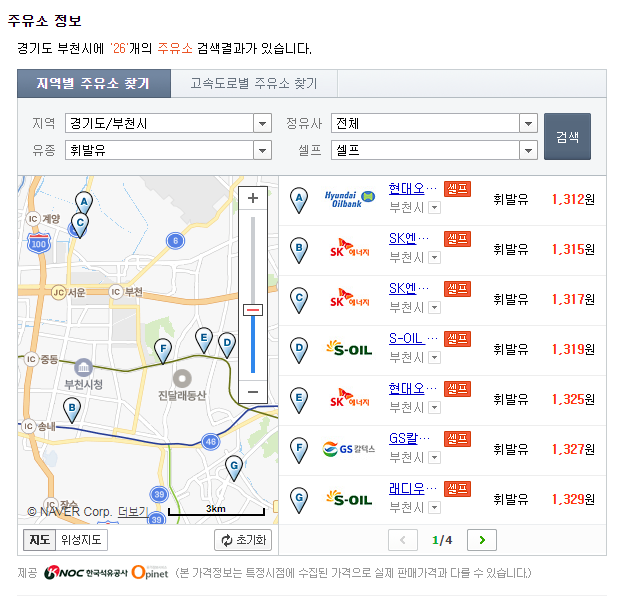Click price 1,312원 in row A
This screenshot has height=600, width=624.
pos(573,199)
